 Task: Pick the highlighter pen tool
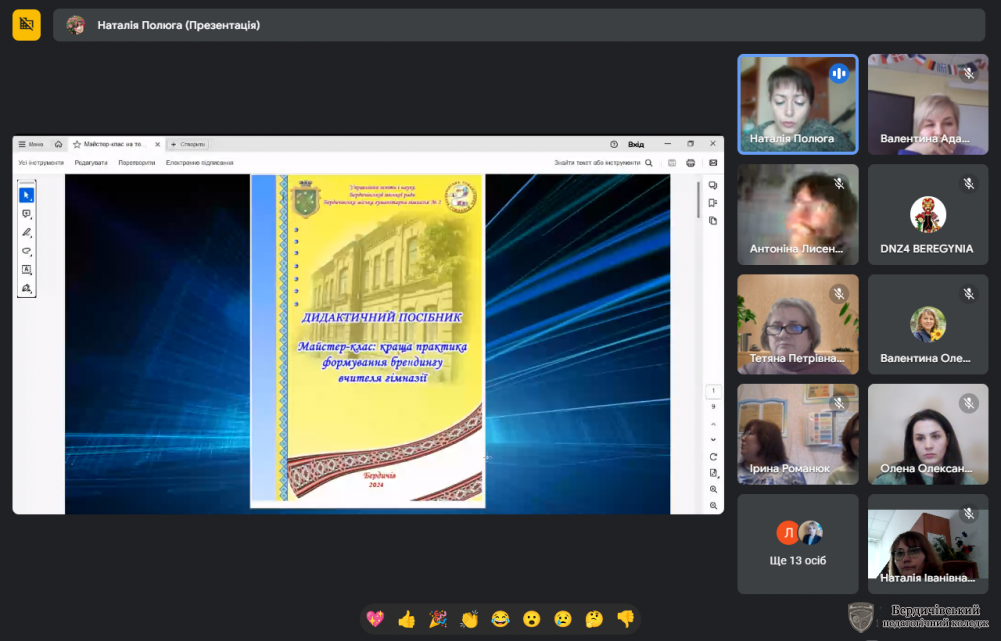coord(27,232)
